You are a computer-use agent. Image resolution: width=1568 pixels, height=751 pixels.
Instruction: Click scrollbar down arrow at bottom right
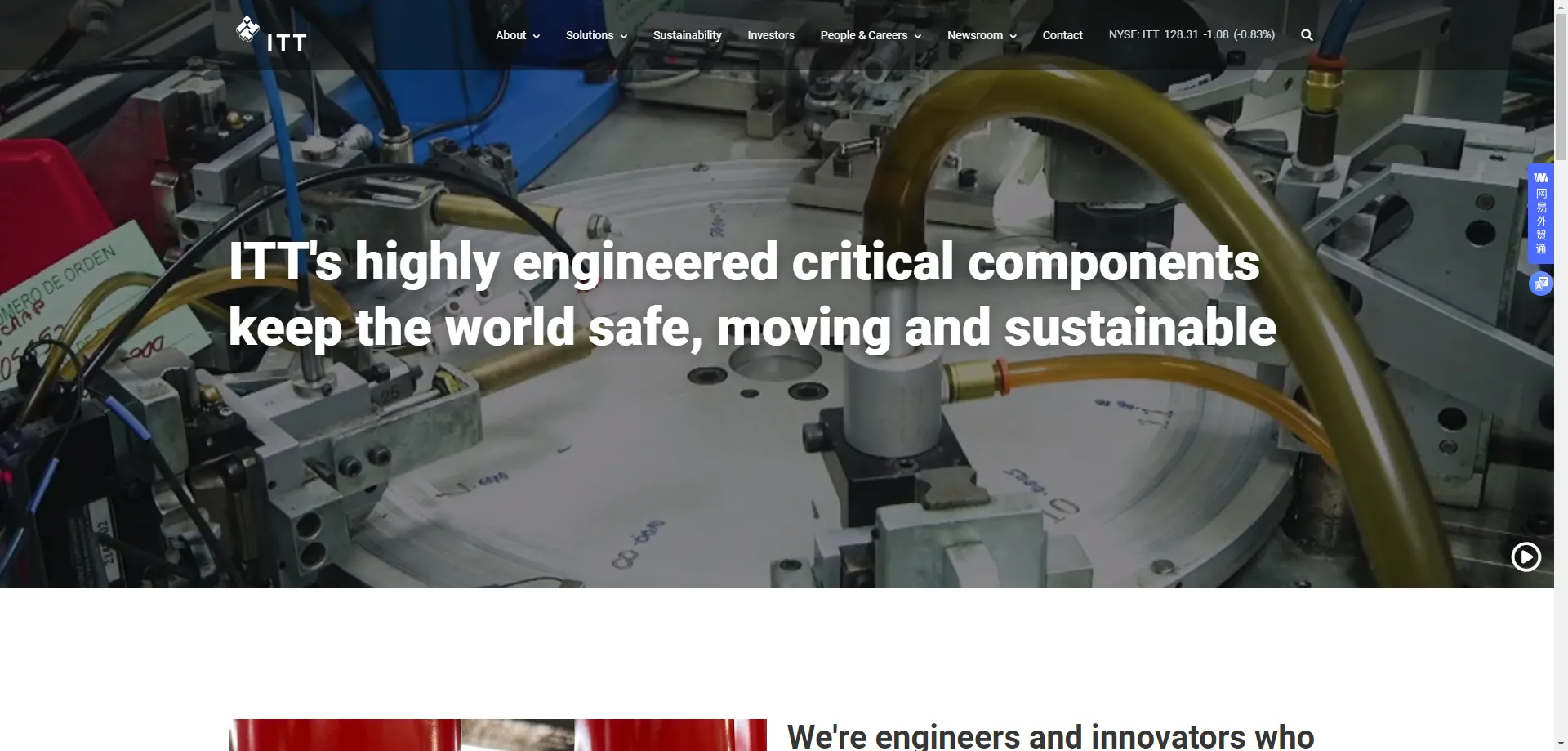(1561, 744)
